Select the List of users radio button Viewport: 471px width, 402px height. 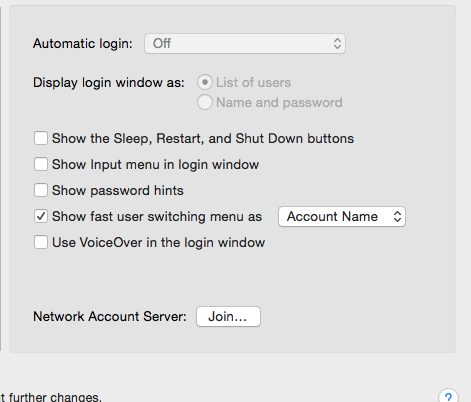point(205,82)
